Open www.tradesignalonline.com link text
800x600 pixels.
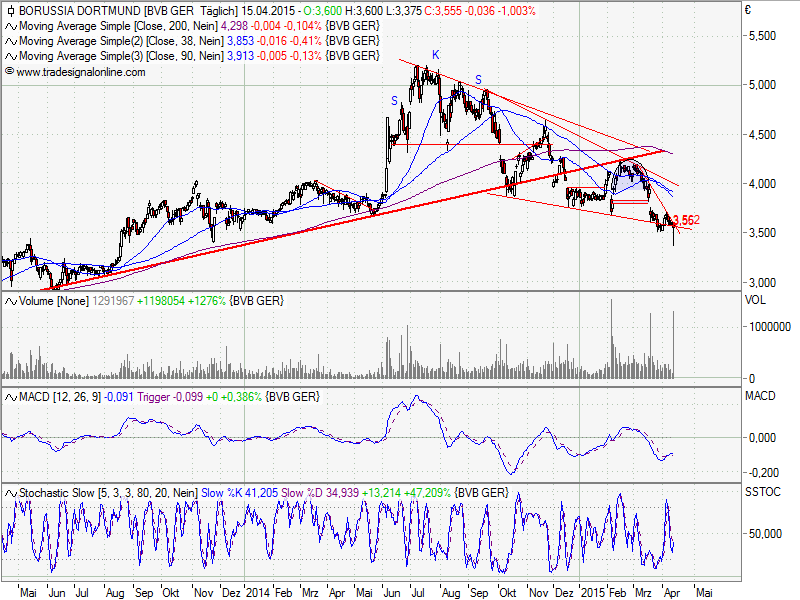point(81,72)
